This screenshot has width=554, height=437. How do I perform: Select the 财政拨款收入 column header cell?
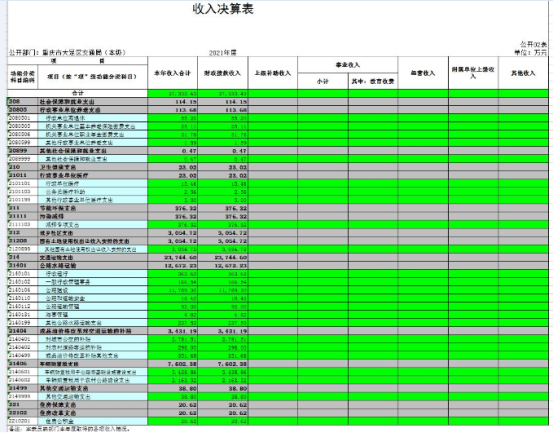coord(223,73)
